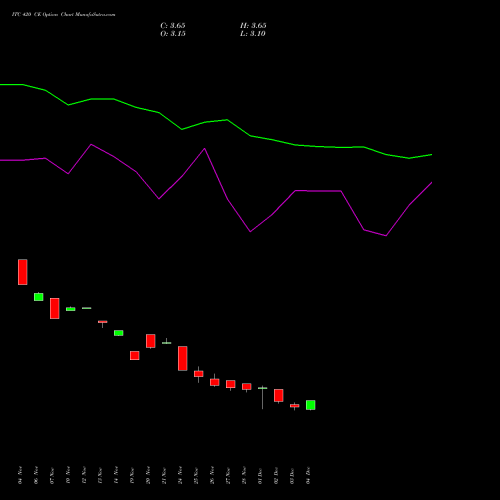Click the 13 Nov date axis label
The height and width of the screenshot is (500, 500).
(x=100, y=475)
